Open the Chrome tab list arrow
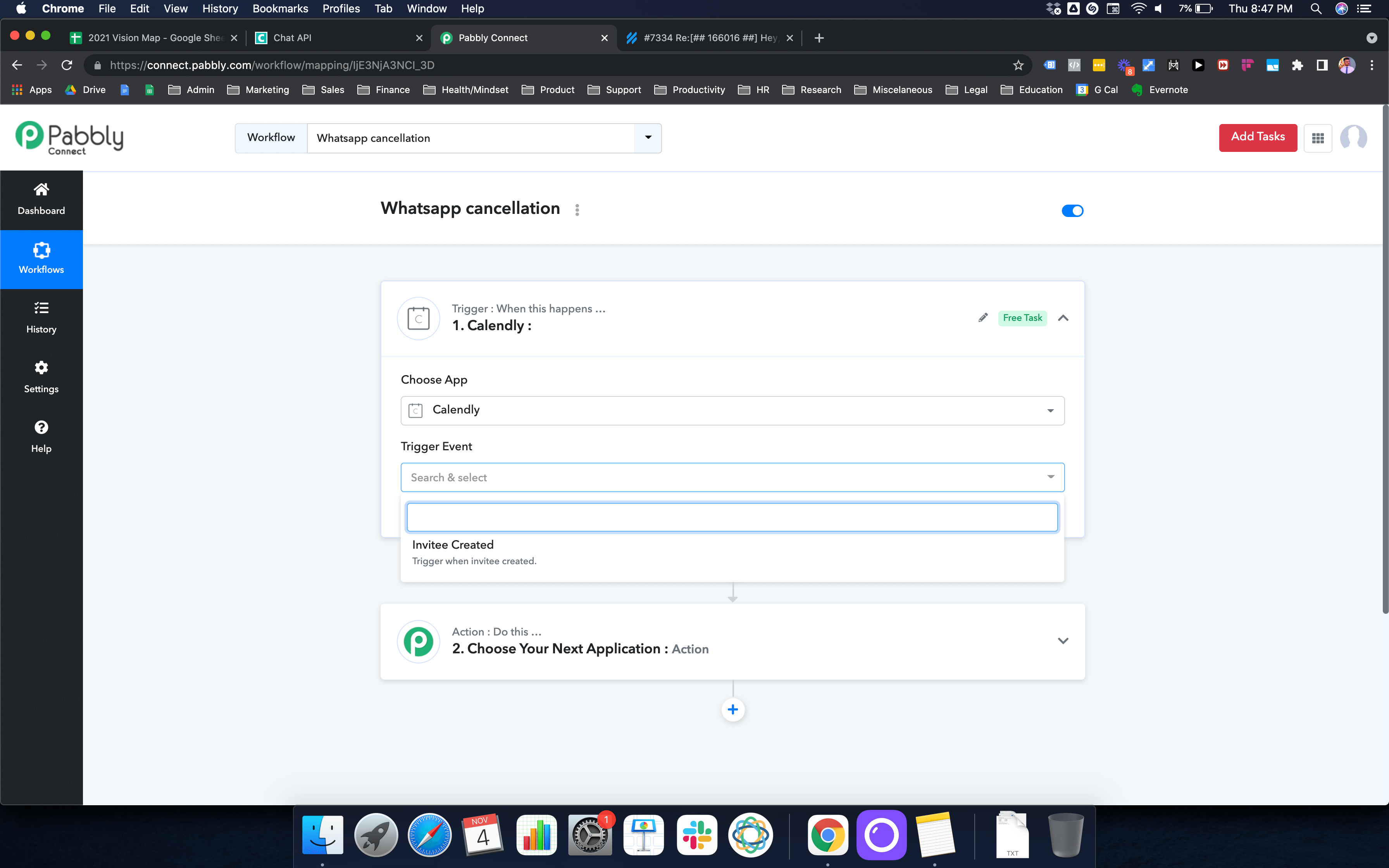Image resolution: width=1389 pixels, height=868 pixels. 1372,38
